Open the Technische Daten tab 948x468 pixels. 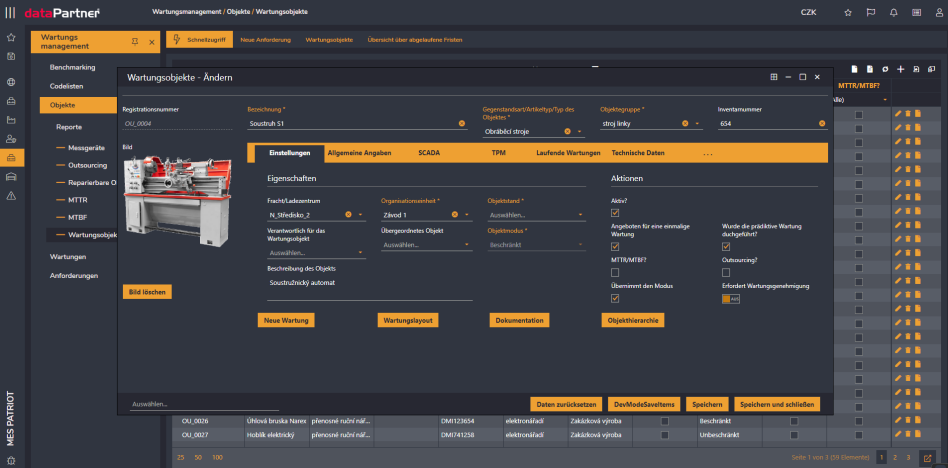tap(637, 153)
